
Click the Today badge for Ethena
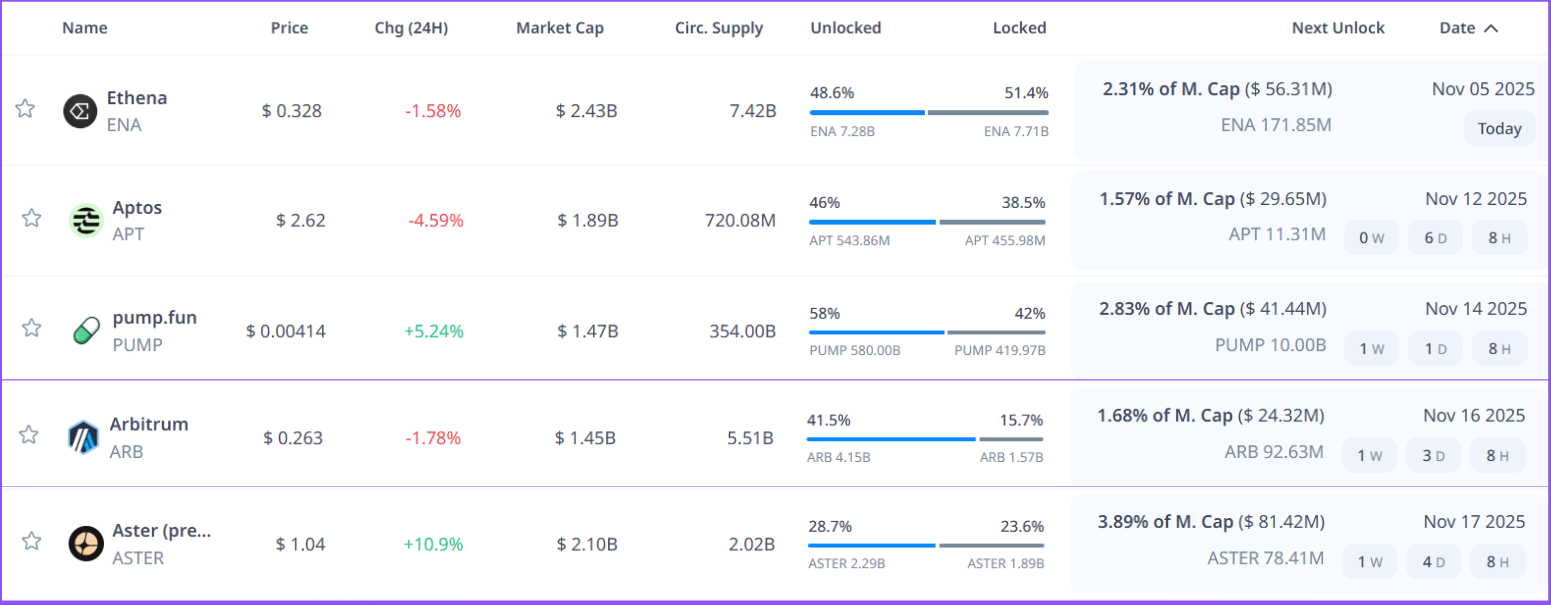click(1499, 129)
